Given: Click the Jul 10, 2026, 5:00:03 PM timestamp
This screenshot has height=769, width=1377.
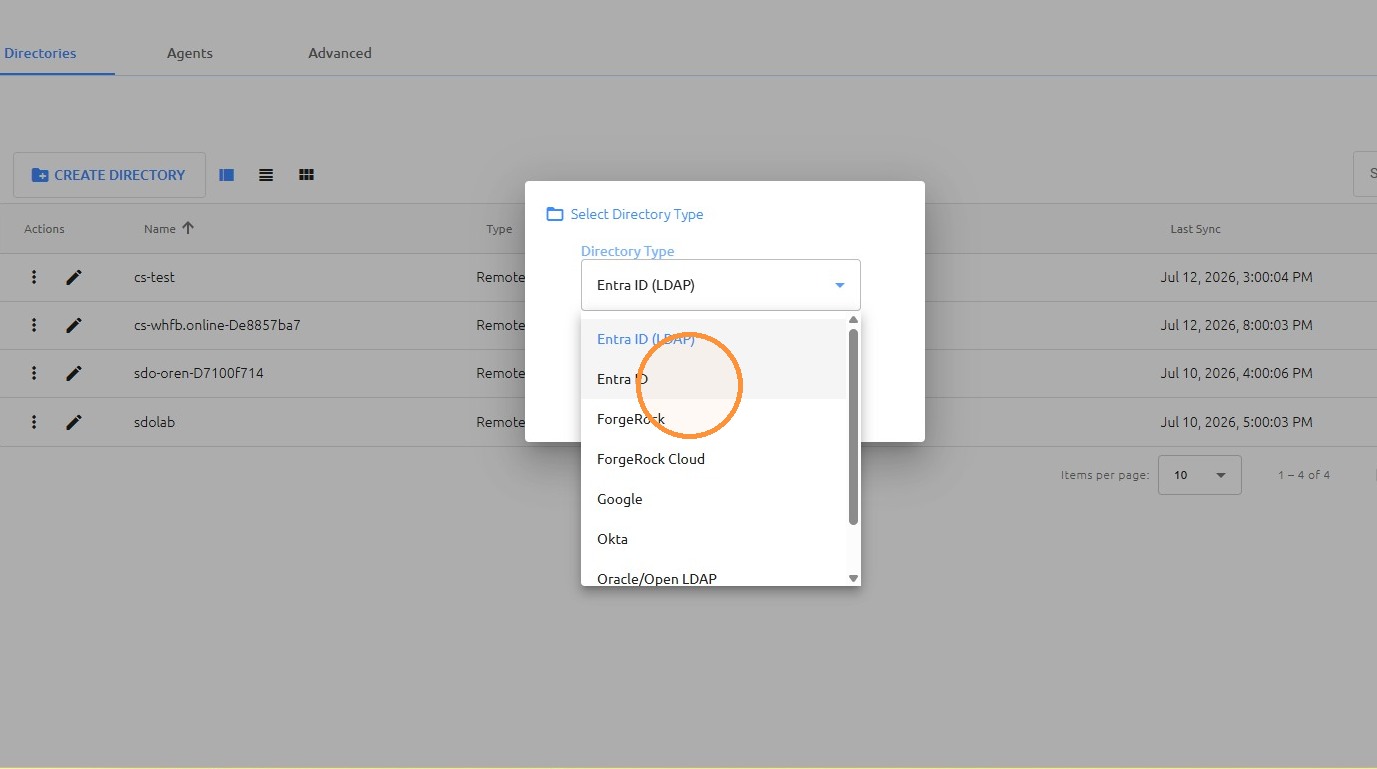Looking at the screenshot, I should pos(1237,422).
